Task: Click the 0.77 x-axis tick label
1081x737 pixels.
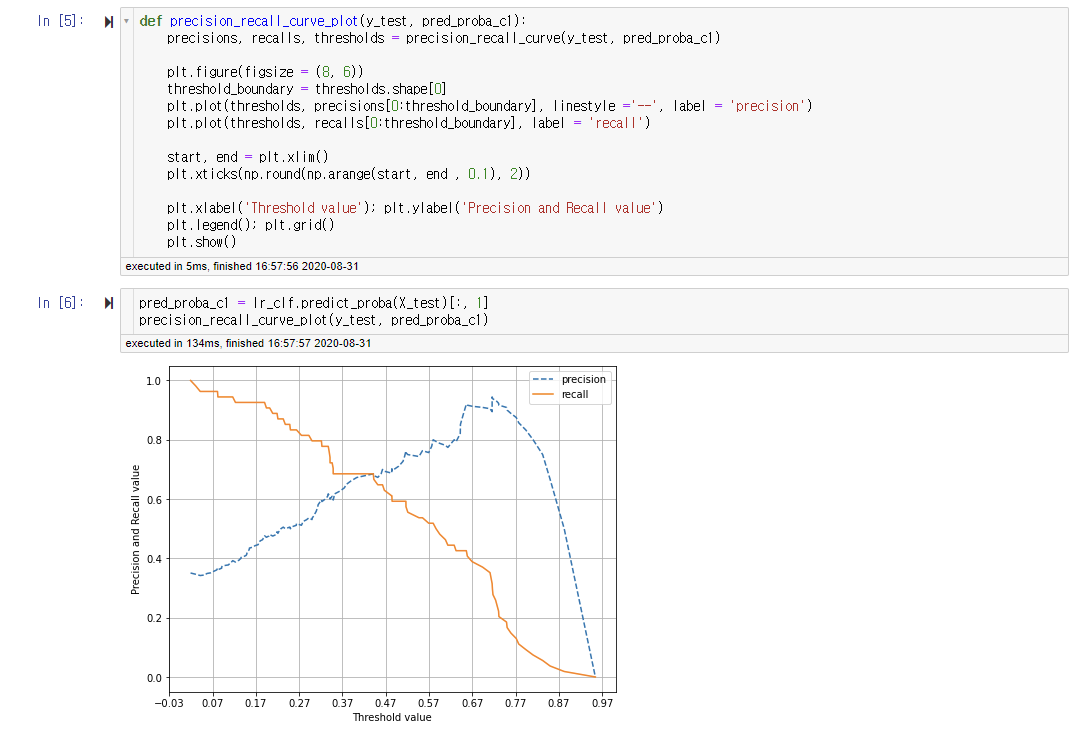Action: click(515, 703)
